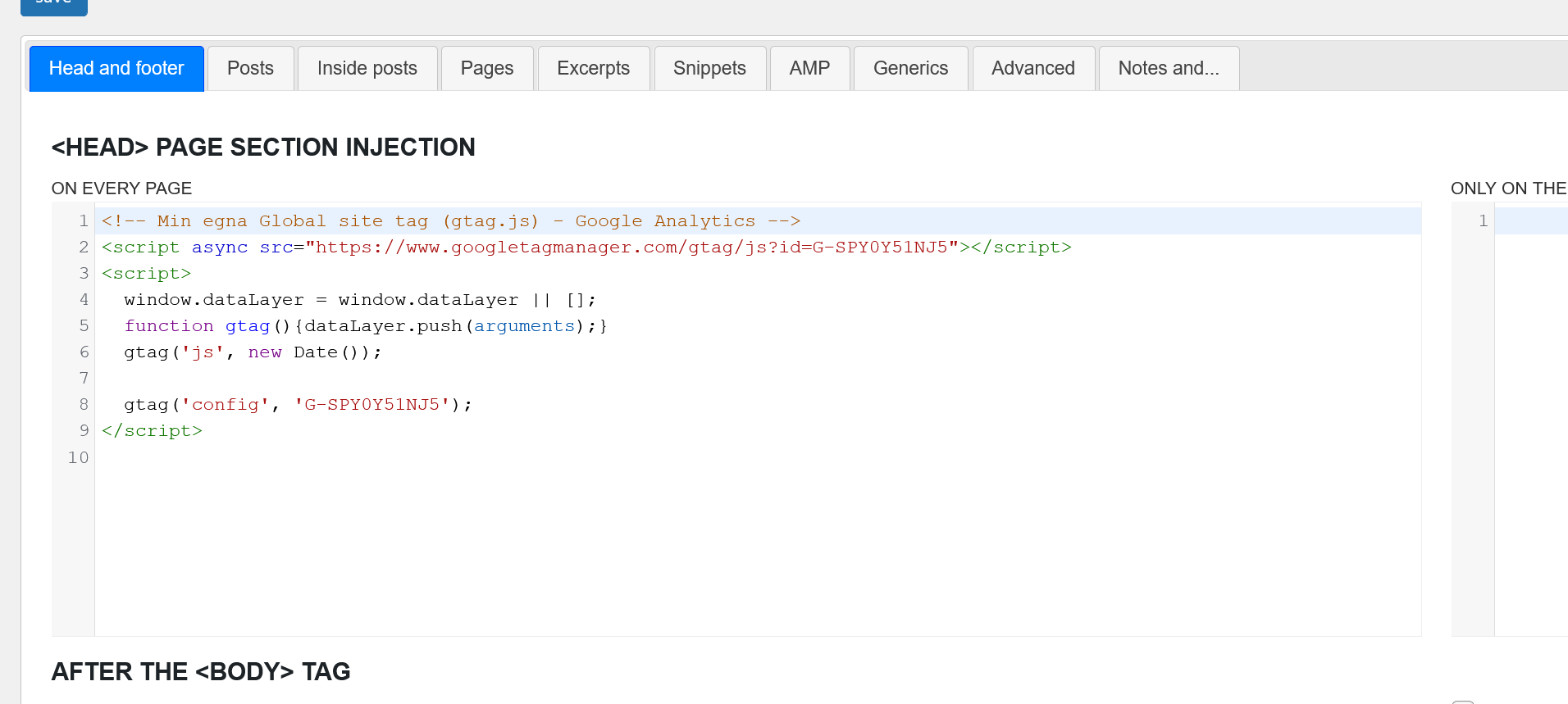
Task: Click the closing </script> tag line
Action: pyautogui.click(x=153, y=431)
